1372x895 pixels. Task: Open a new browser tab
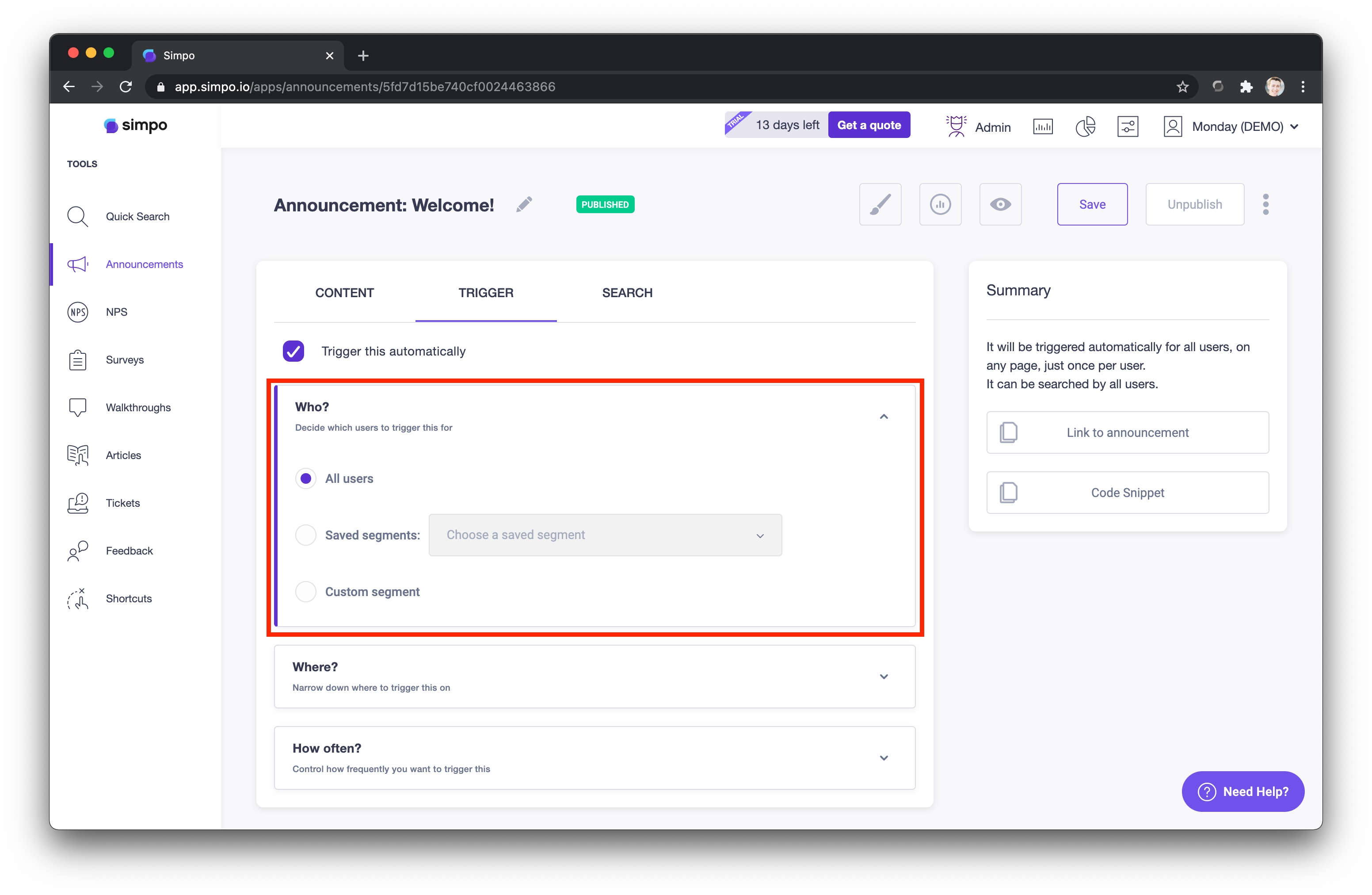point(362,56)
